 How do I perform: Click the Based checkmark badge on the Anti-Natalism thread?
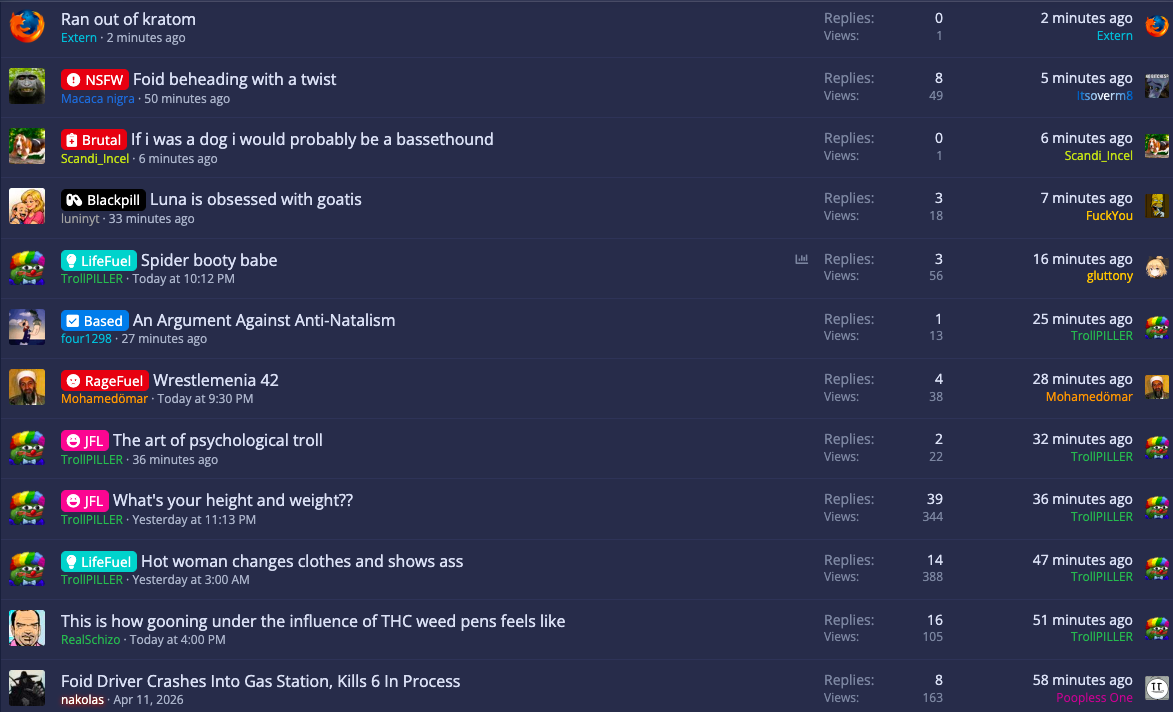coord(95,320)
